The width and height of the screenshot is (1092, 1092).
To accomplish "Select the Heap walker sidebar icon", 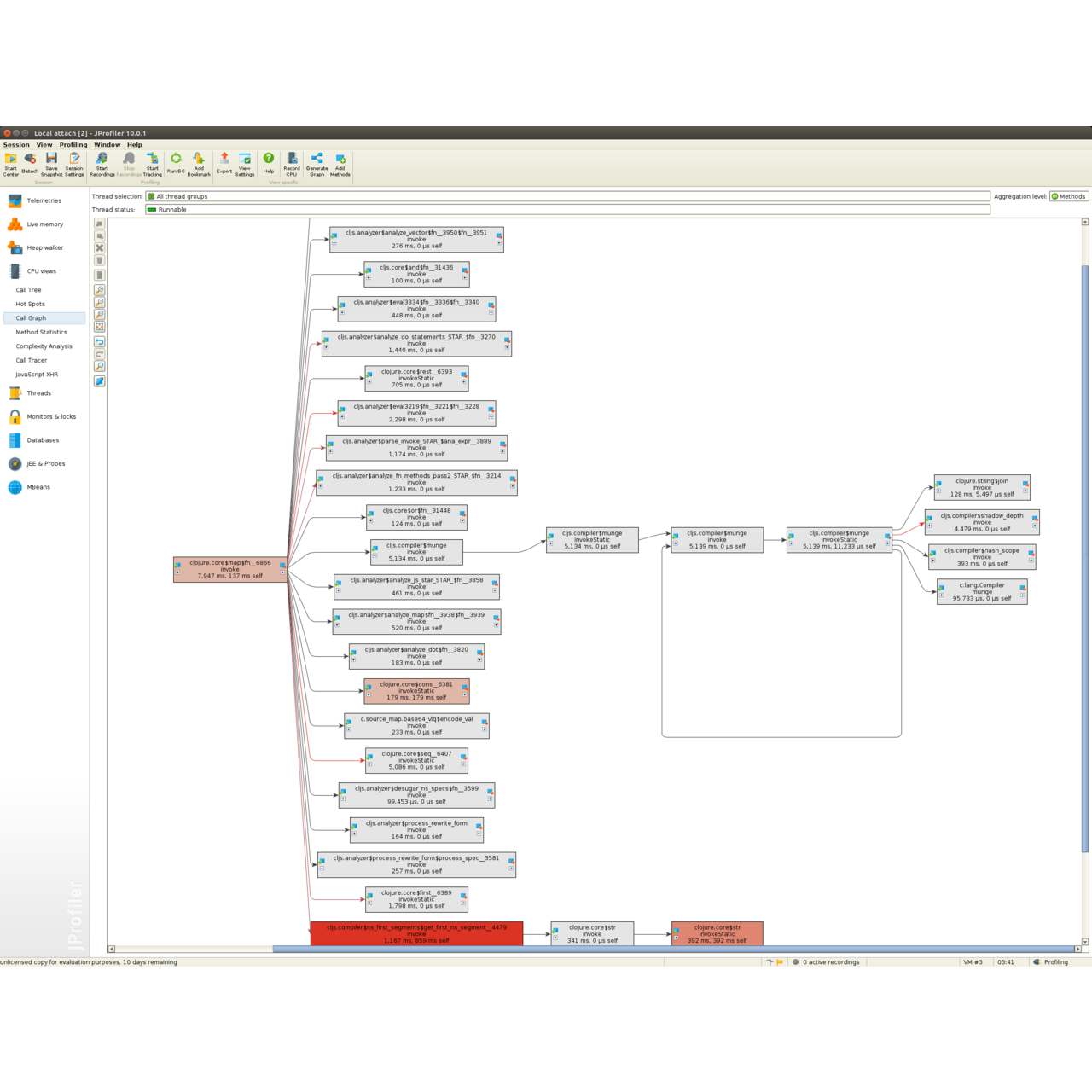I will tap(15, 247).
